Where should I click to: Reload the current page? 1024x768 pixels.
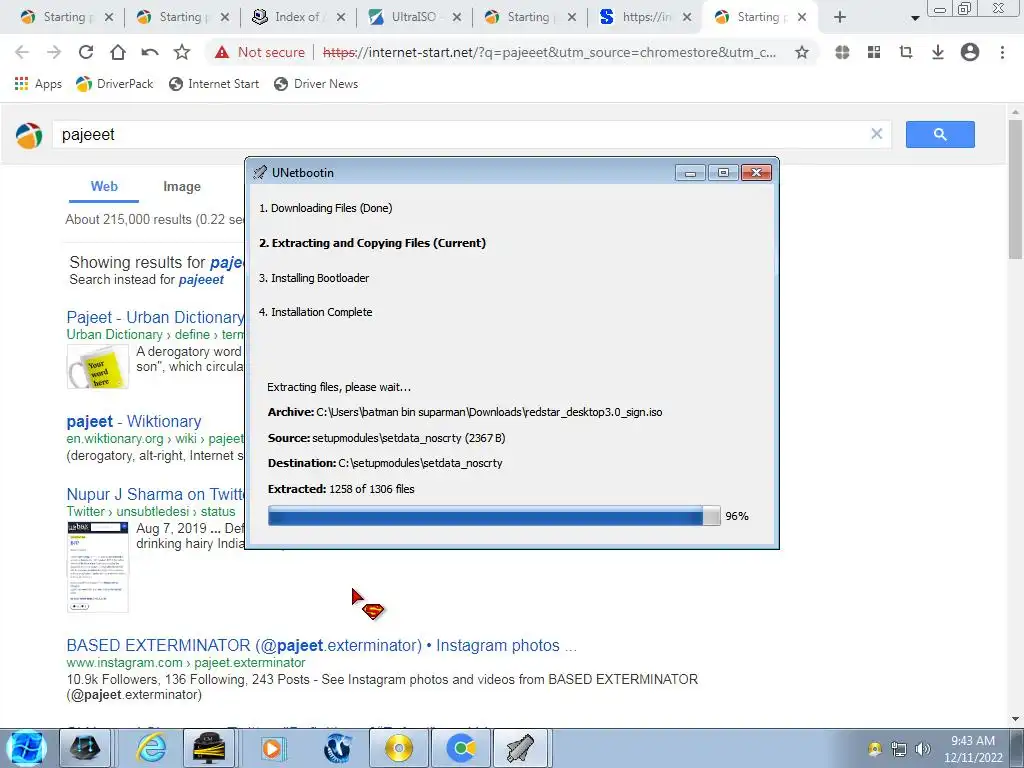coord(86,52)
